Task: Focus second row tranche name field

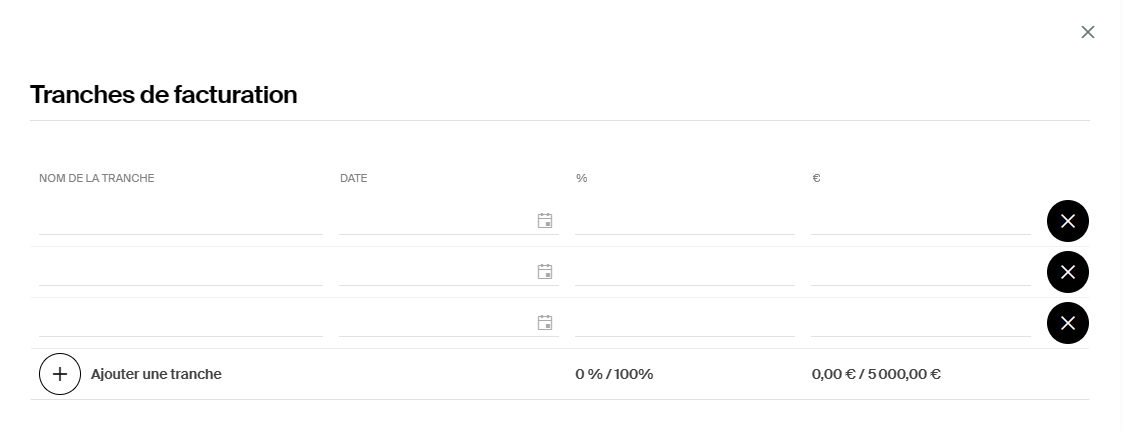Action: [x=181, y=271]
